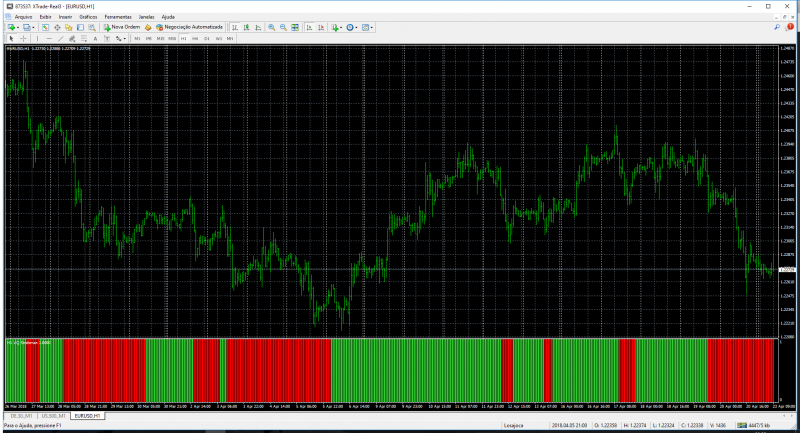Image resolution: width=800 pixels, height=433 pixels.
Task: Zoom out of the chart
Action: point(283,28)
